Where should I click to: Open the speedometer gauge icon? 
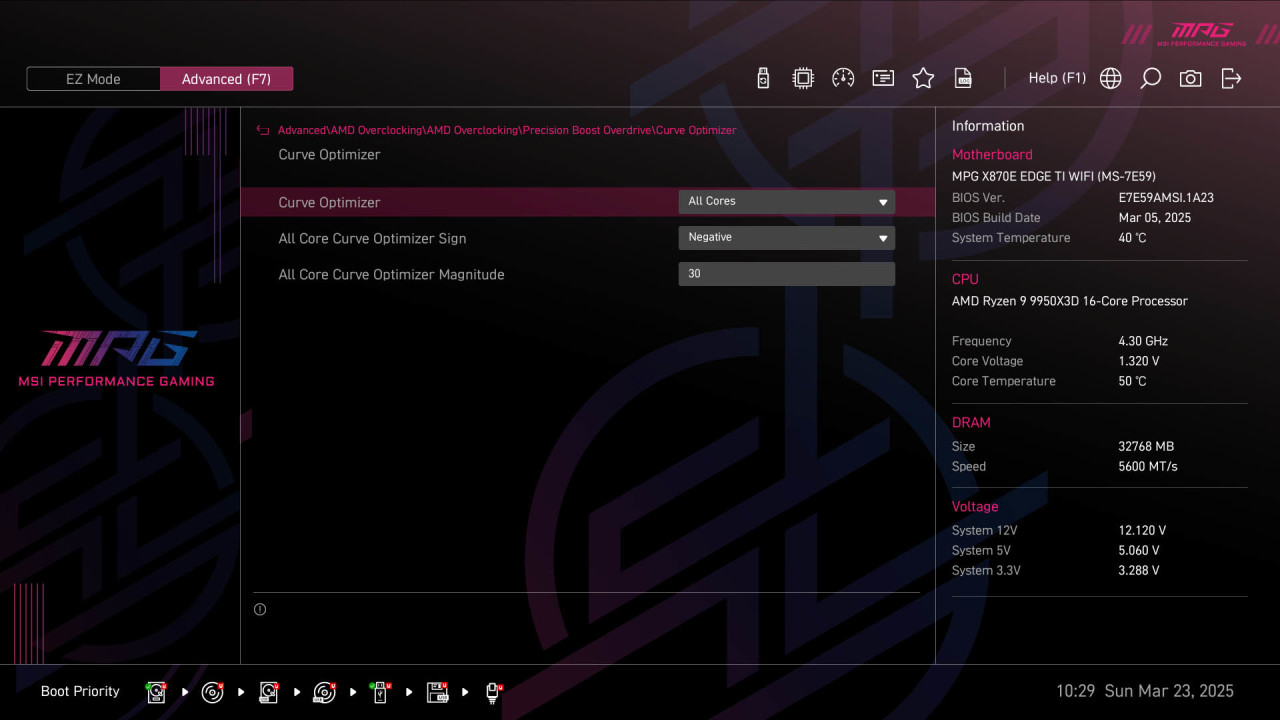pos(843,78)
